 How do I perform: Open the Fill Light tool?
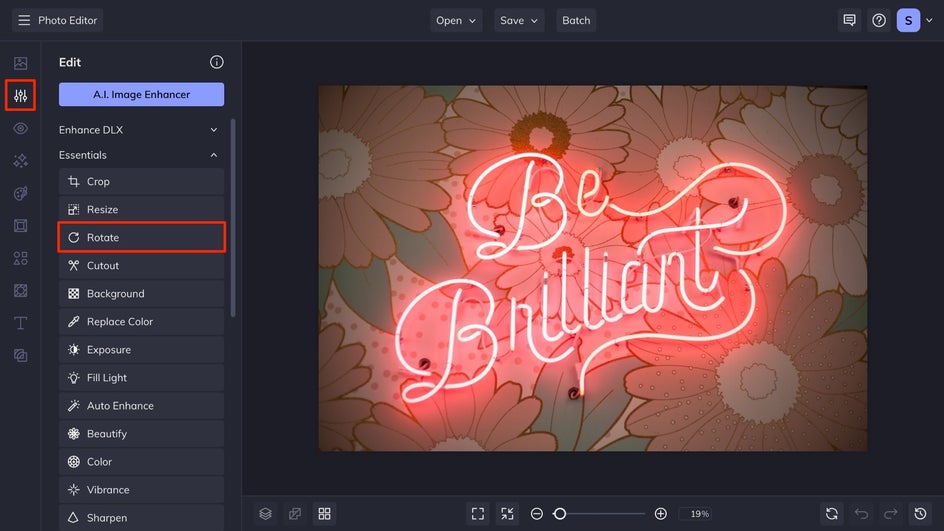coord(141,378)
